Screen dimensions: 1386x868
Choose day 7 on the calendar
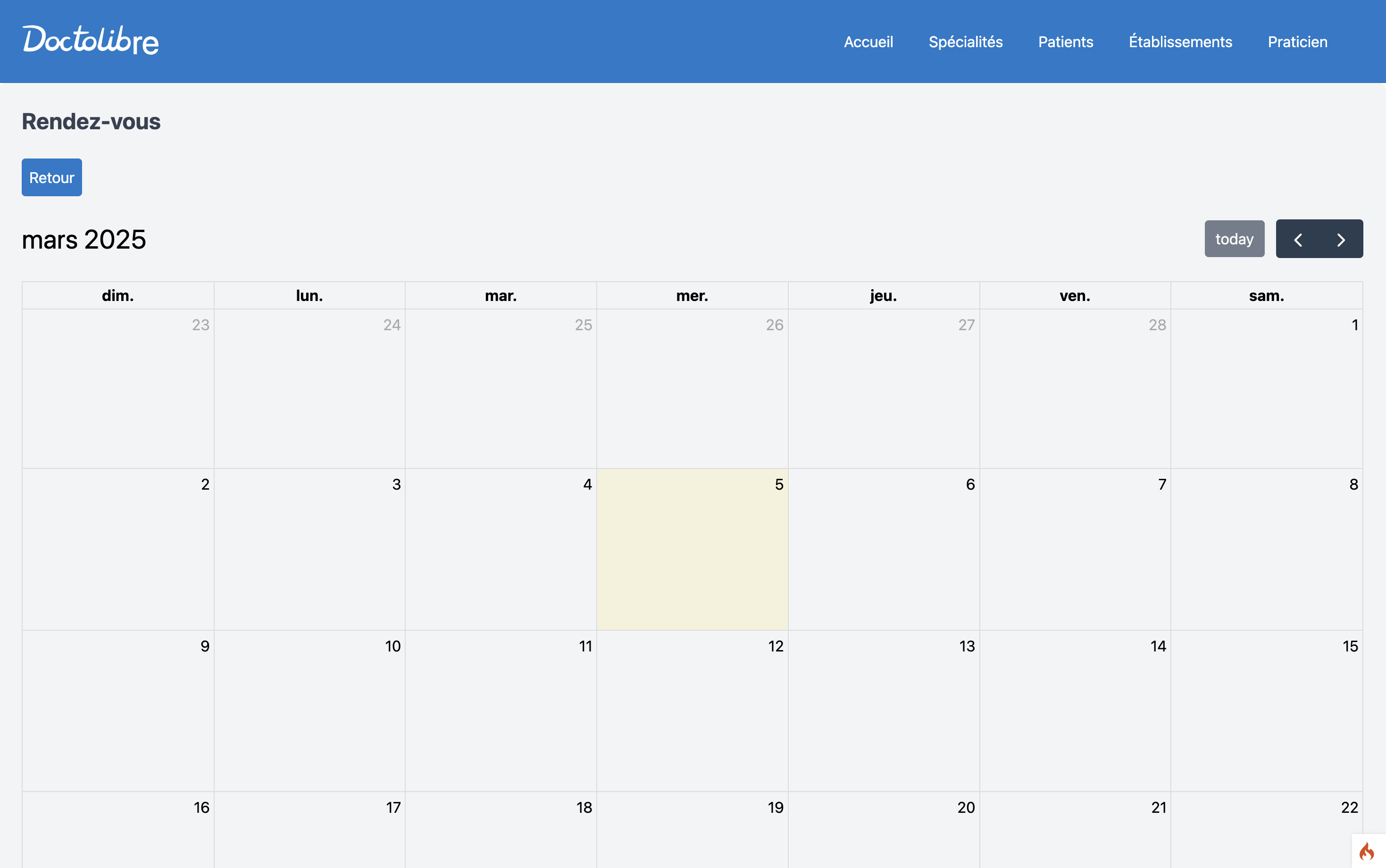(1074, 549)
